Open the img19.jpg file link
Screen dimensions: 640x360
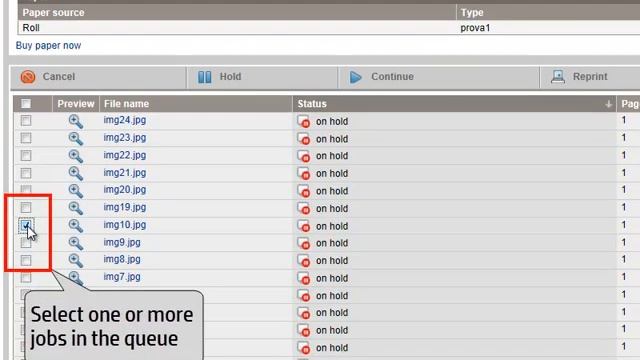tap(124, 207)
